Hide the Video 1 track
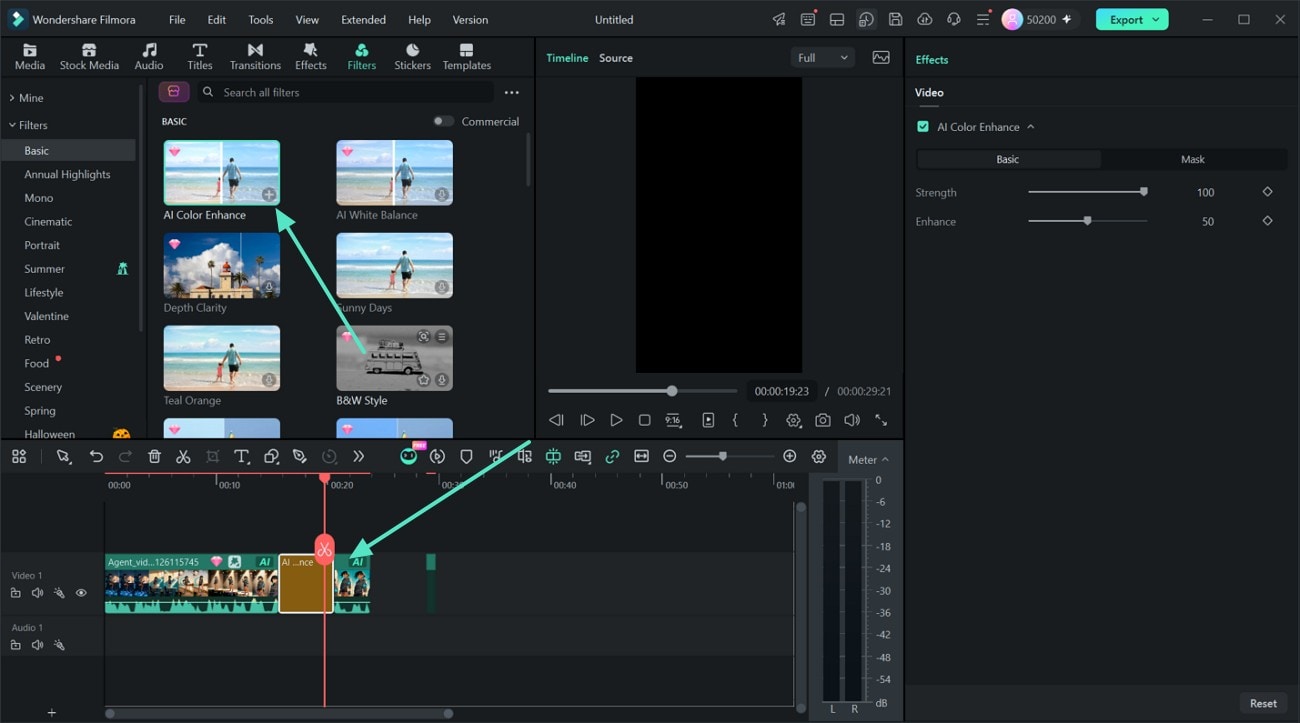 coord(81,593)
